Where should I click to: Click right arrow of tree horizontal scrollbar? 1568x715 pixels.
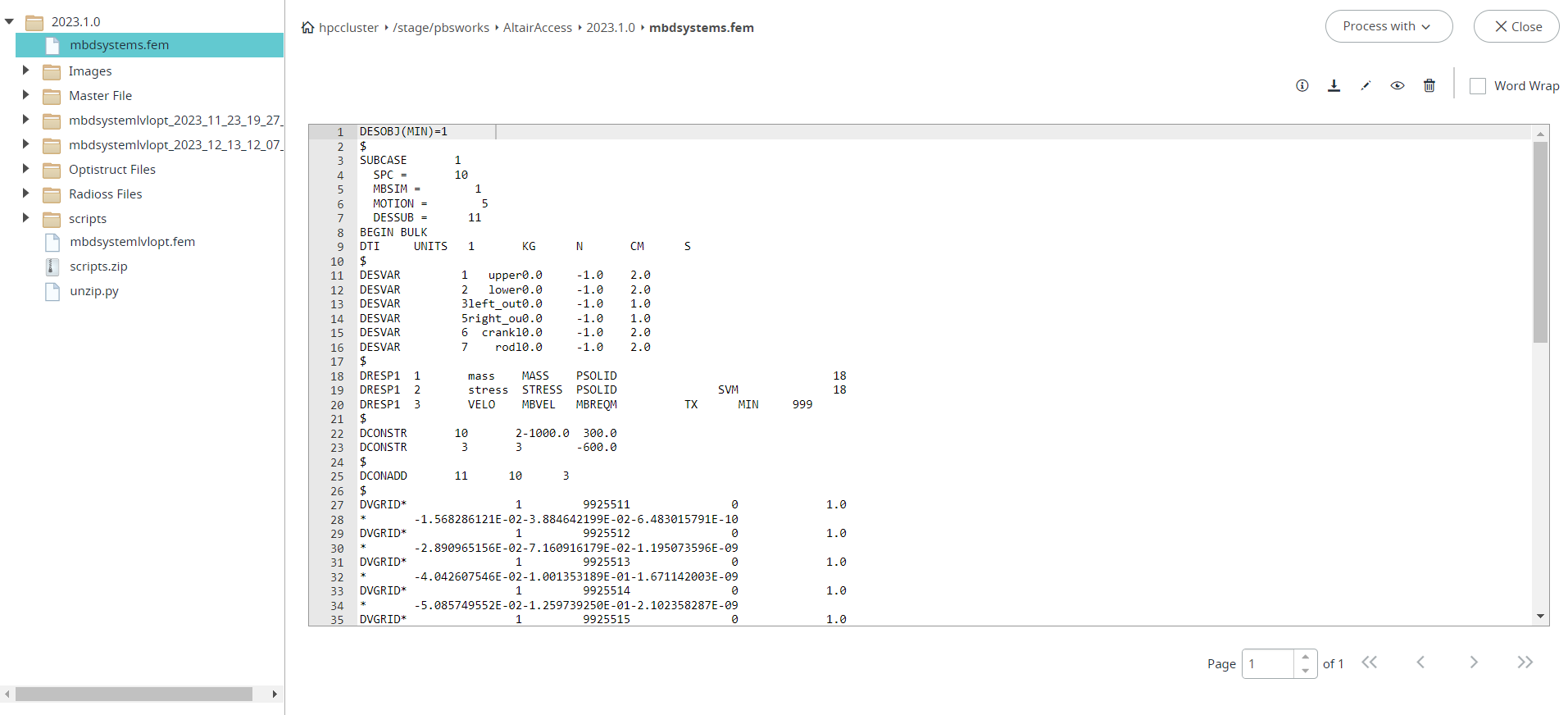(x=275, y=695)
